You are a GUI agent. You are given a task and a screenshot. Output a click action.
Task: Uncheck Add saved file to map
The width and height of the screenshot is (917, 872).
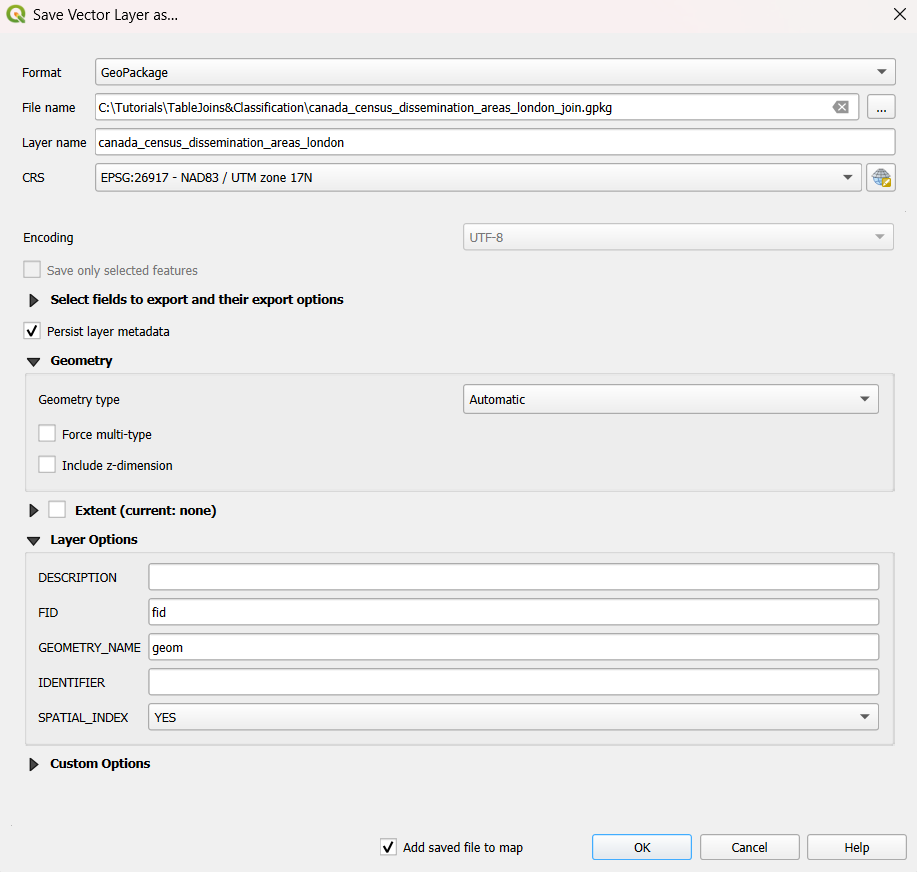tap(388, 846)
